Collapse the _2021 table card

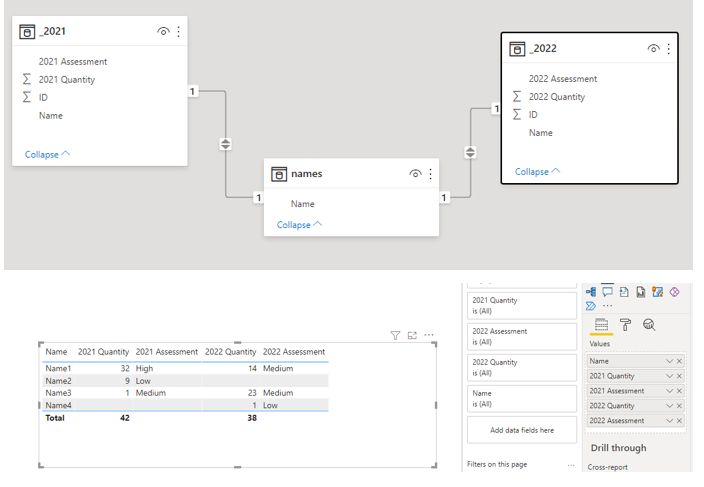(47, 154)
